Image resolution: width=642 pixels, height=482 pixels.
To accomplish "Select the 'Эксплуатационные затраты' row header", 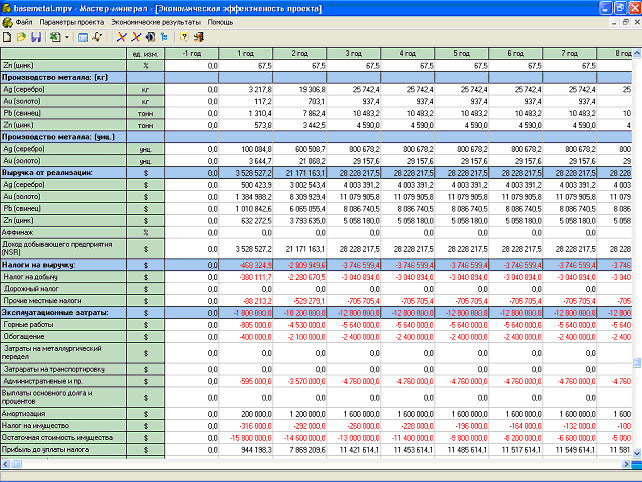I will click(x=62, y=313).
